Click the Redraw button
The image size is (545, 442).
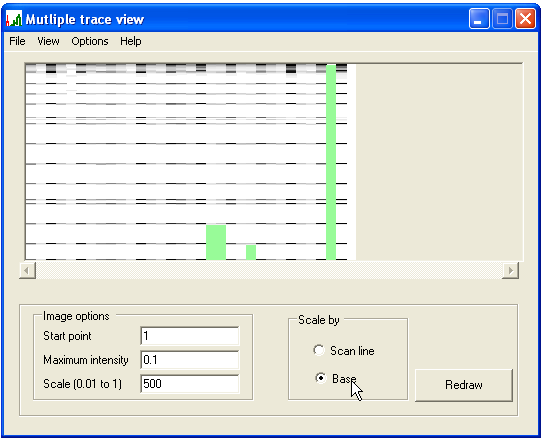464,385
